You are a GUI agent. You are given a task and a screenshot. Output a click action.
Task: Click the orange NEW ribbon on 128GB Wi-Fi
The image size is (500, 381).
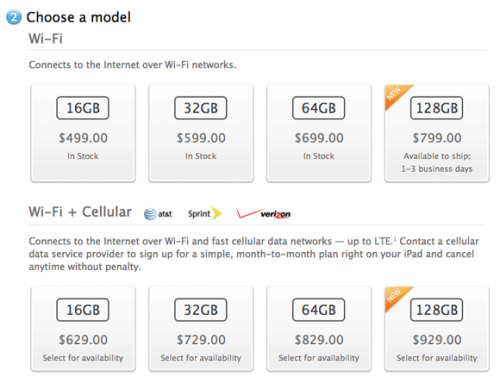[x=395, y=95]
